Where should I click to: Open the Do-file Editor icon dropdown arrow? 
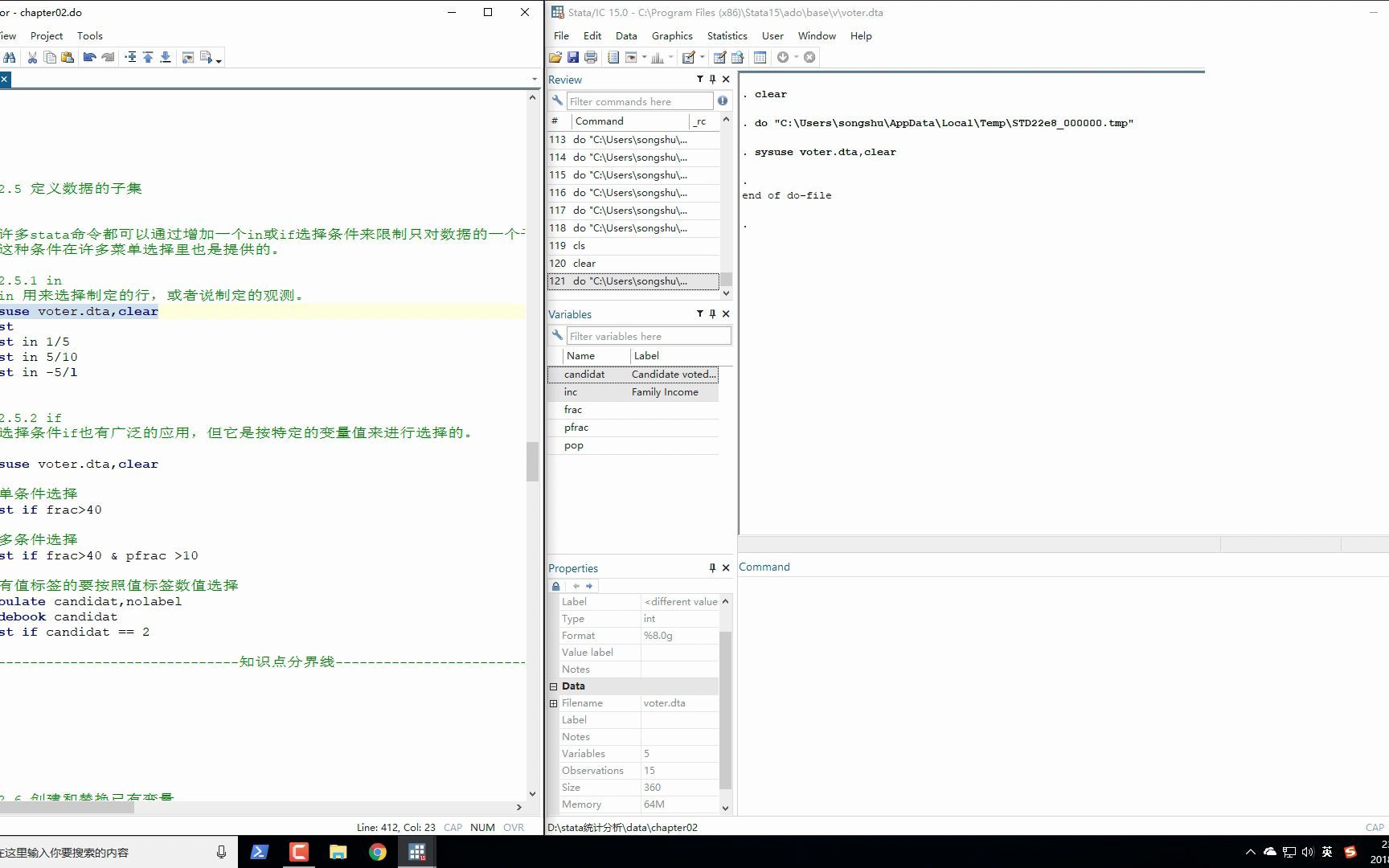point(702,57)
